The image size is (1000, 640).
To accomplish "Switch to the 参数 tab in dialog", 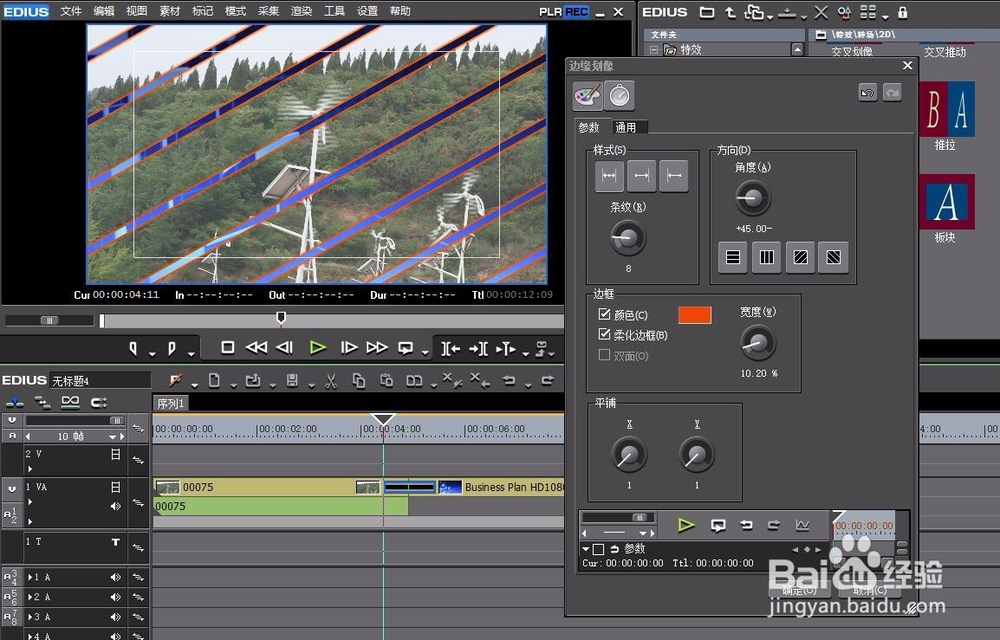I will [x=589, y=127].
